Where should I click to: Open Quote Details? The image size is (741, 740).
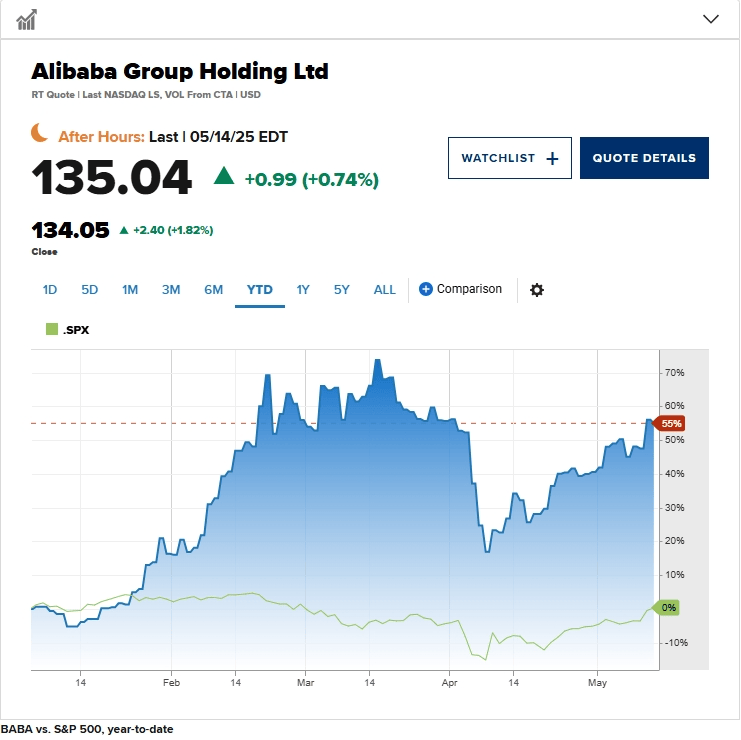(644, 158)
